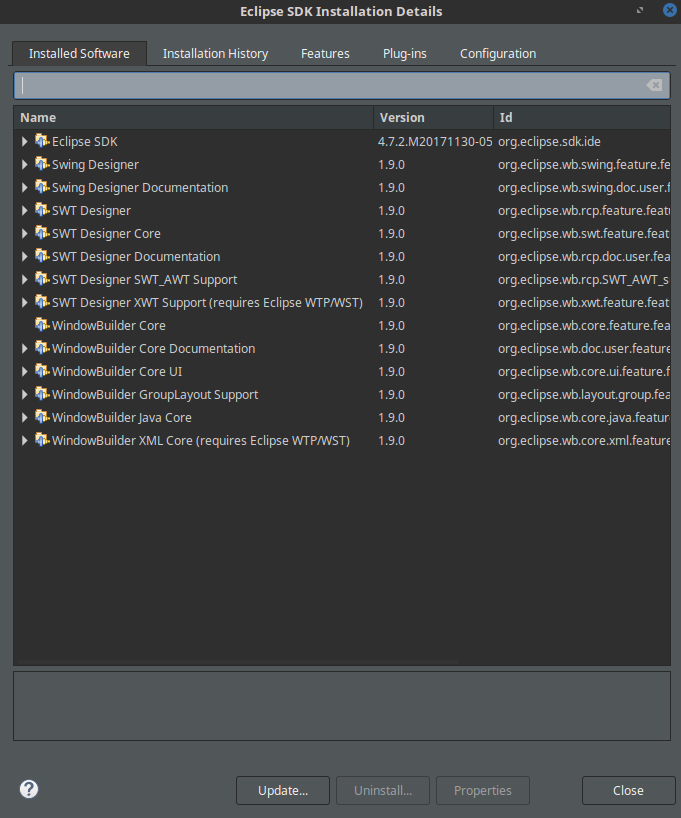
Task: Clear the filter text with the erase icon
Action: point(654,85)
